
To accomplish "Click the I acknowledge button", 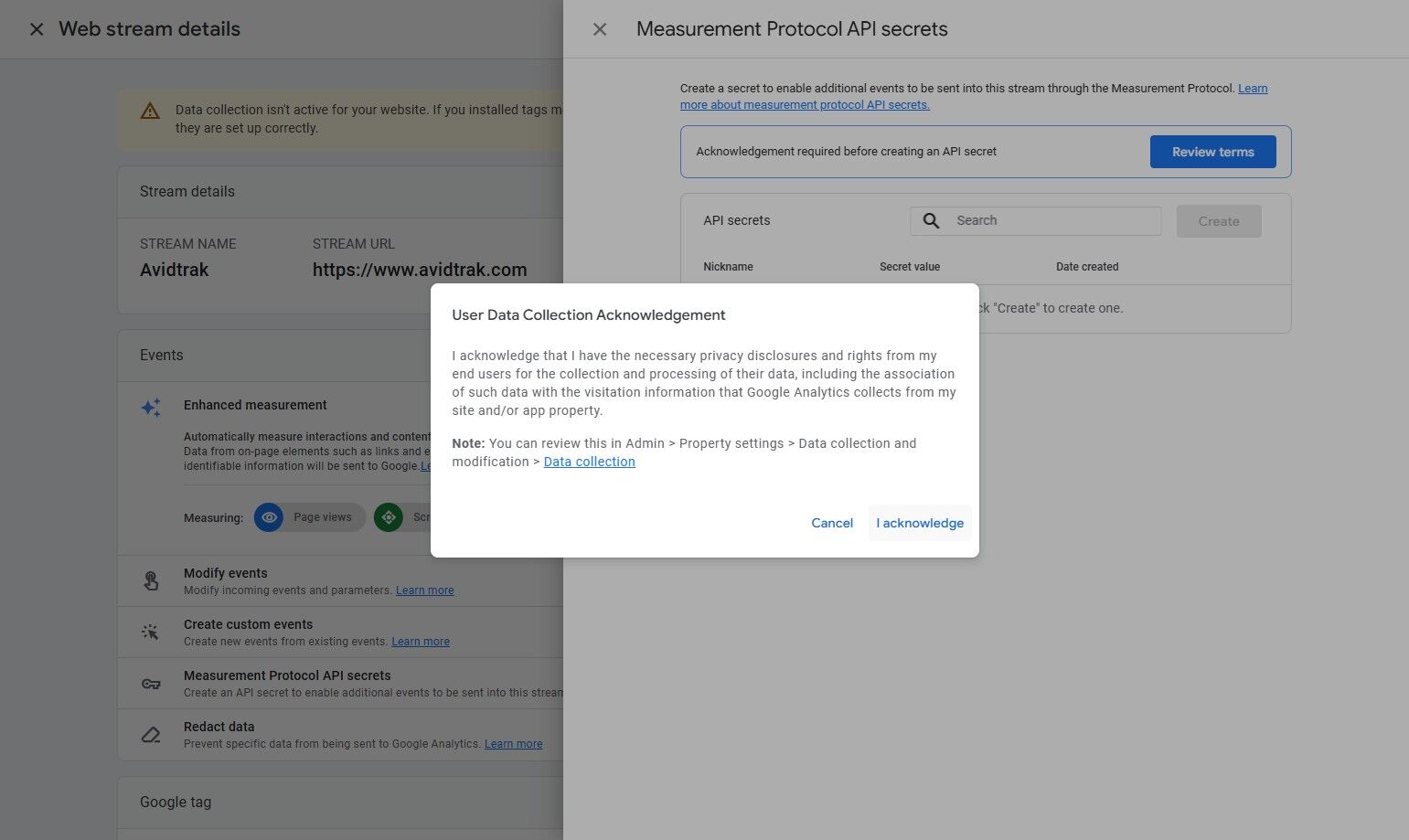I will click(919, 522).
